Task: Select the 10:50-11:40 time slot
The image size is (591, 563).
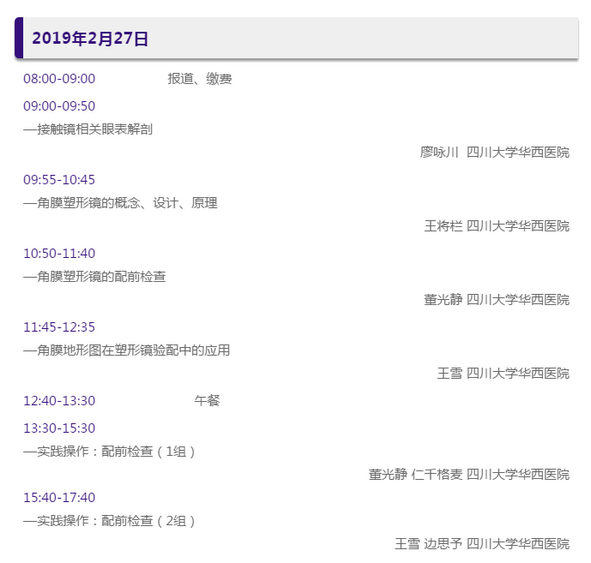Action: click(x=59, y=254)
